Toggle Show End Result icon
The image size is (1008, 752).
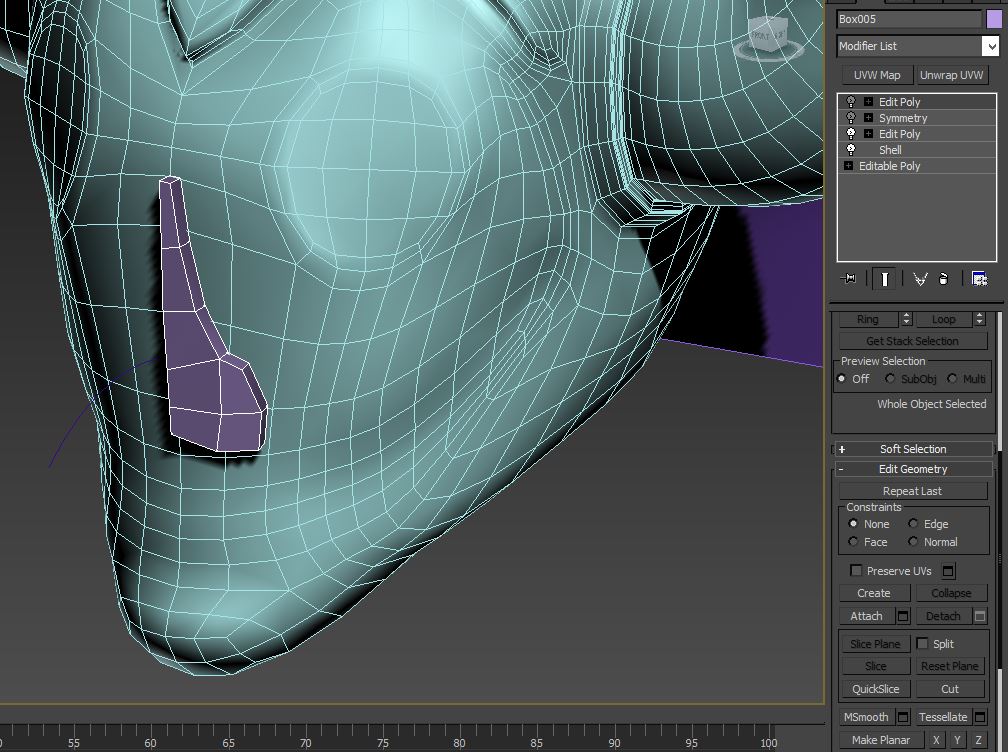pyautogui.click(x=884, y=279)
